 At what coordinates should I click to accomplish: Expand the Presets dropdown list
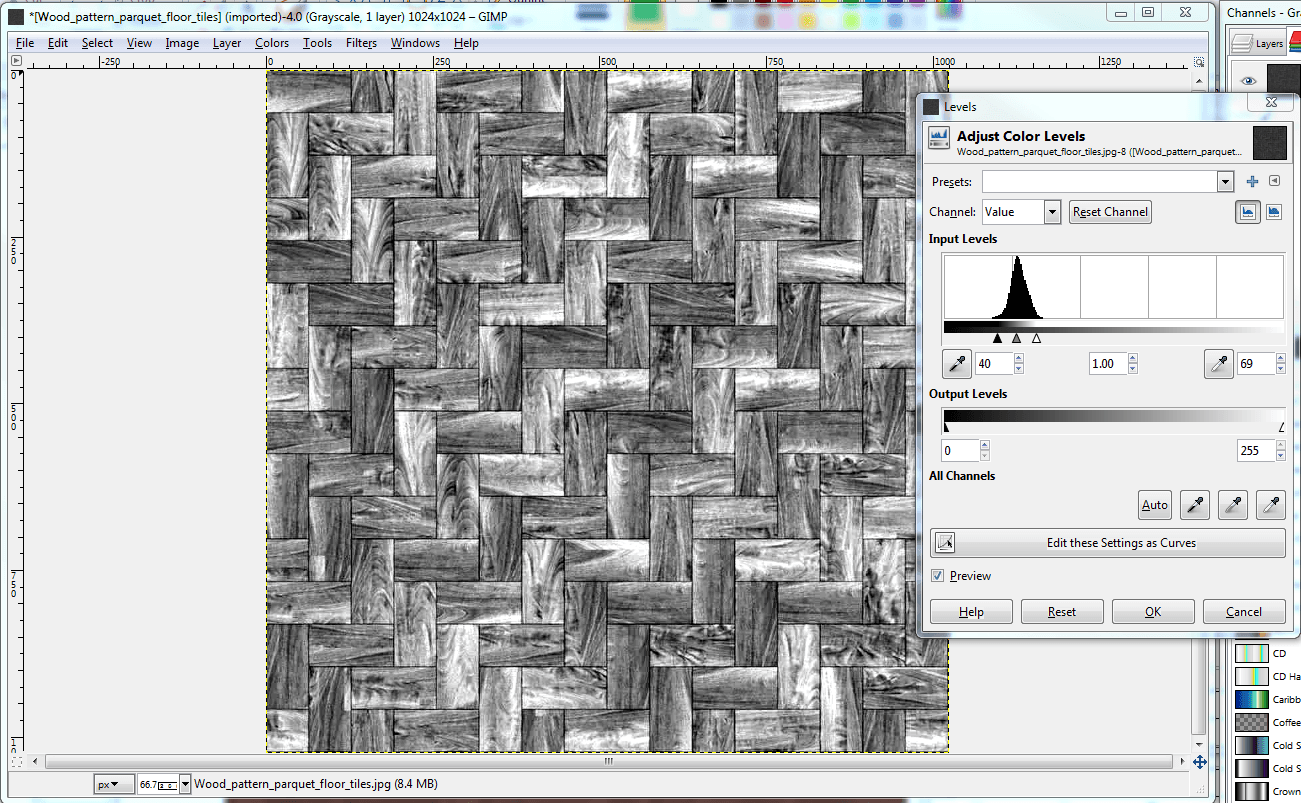tap(1225, 181)
